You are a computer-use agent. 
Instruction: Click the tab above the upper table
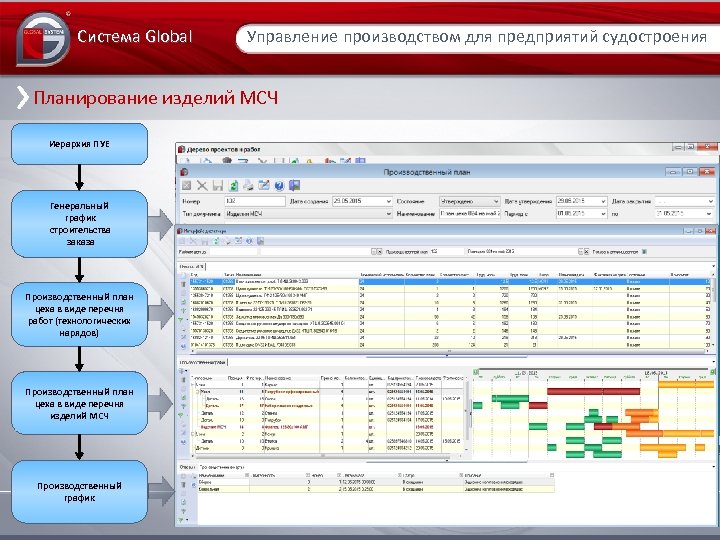click(x=192, y=266)
